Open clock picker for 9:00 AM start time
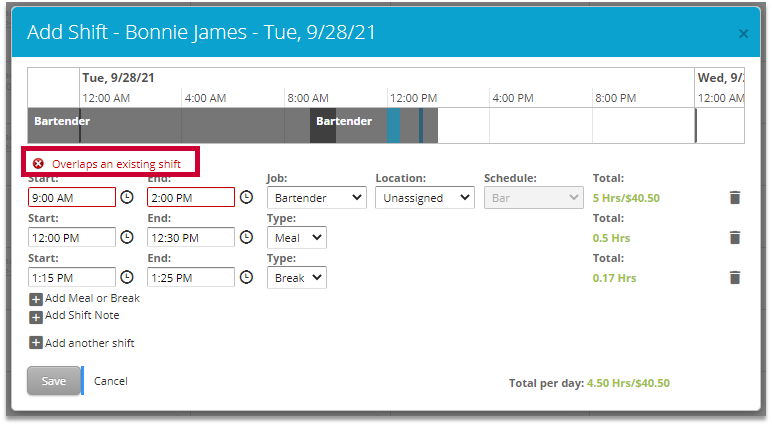 point(127,197)
